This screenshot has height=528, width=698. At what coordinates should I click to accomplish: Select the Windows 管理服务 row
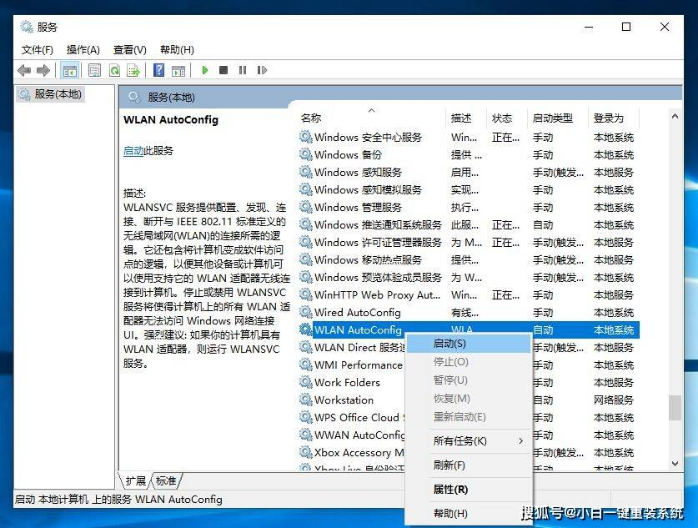pyautogui.click(x=469, y=207)
